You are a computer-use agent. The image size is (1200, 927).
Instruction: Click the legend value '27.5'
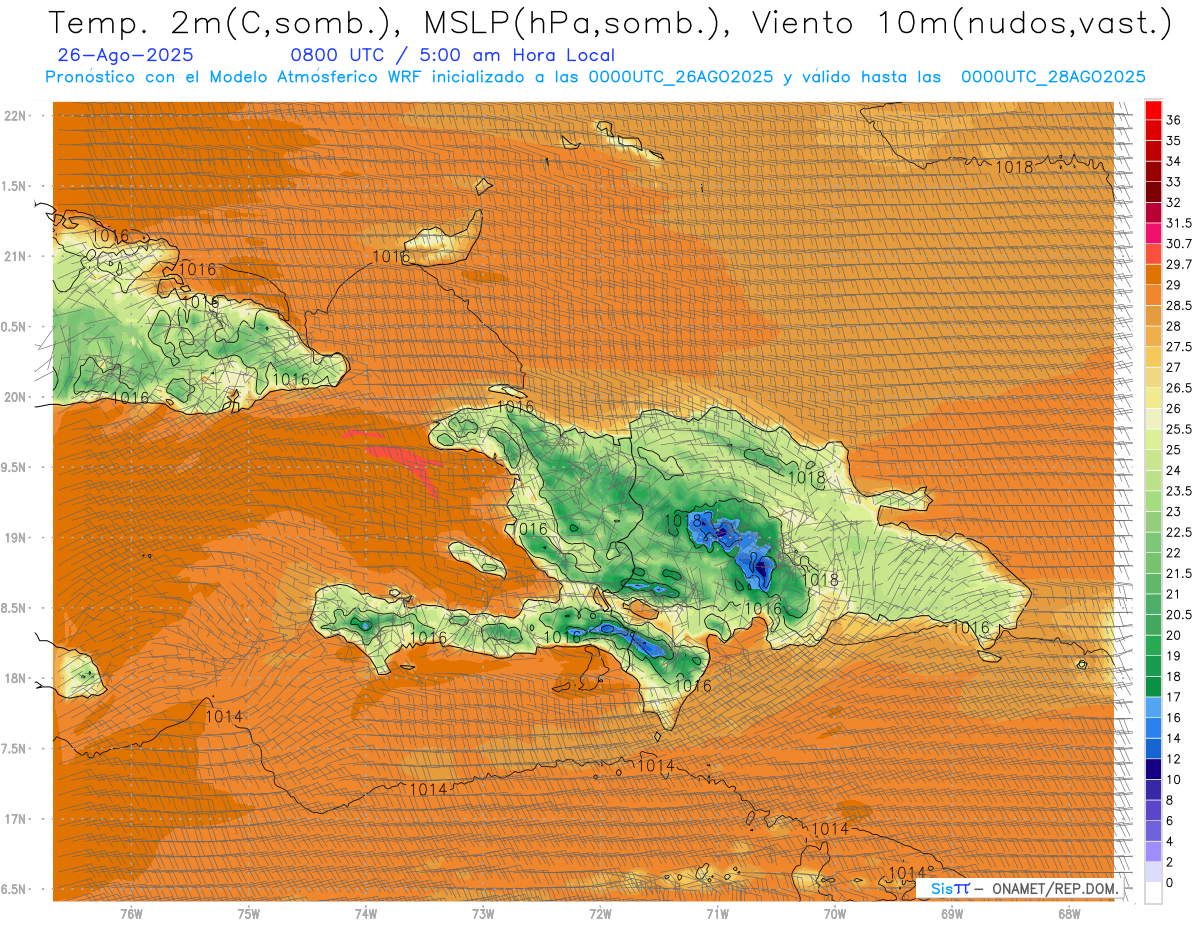pos(1179,347)
